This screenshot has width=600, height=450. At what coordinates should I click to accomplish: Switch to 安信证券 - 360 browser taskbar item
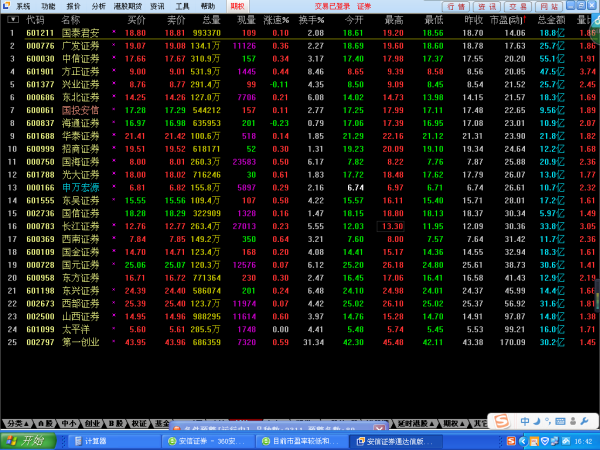(x=208, y=442)
